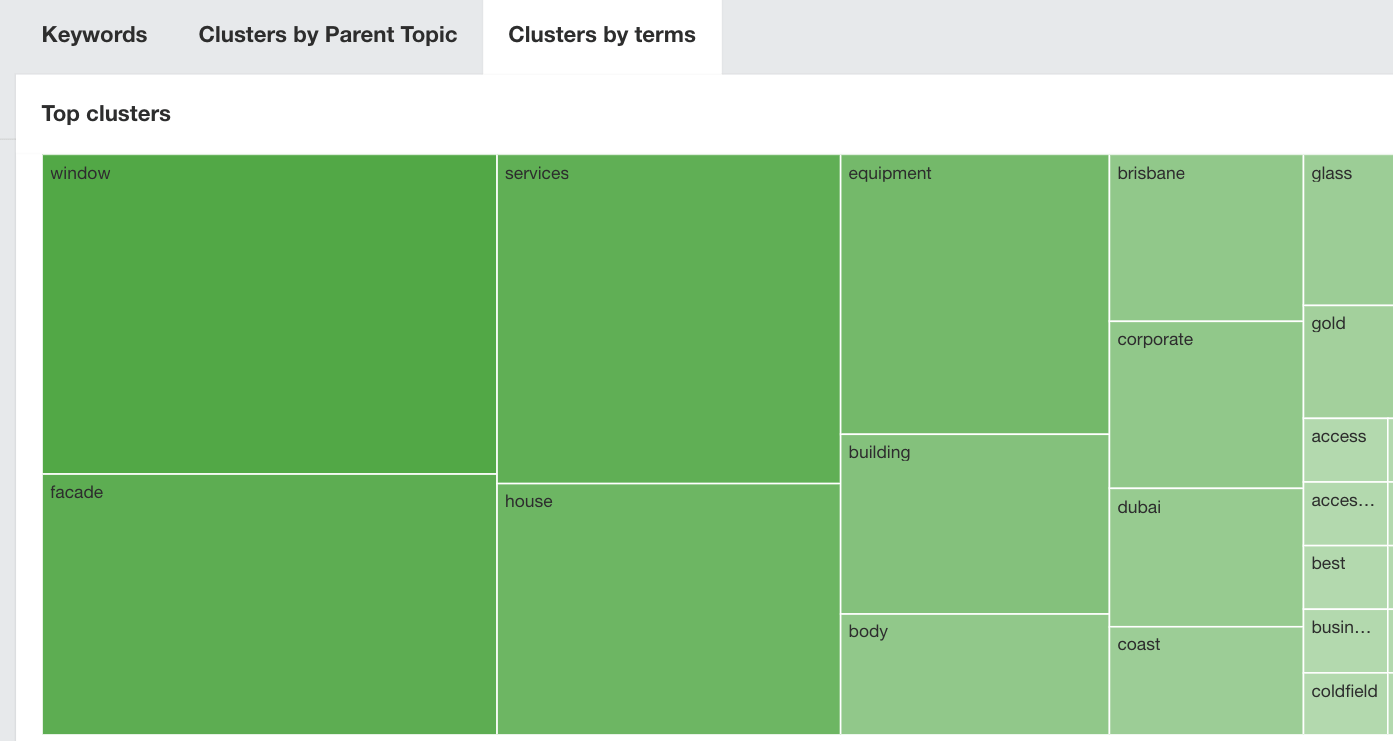Screen dimensions: 1393x741
Task: Click the 'house' cluster block
Action: (x=668, y=610)
